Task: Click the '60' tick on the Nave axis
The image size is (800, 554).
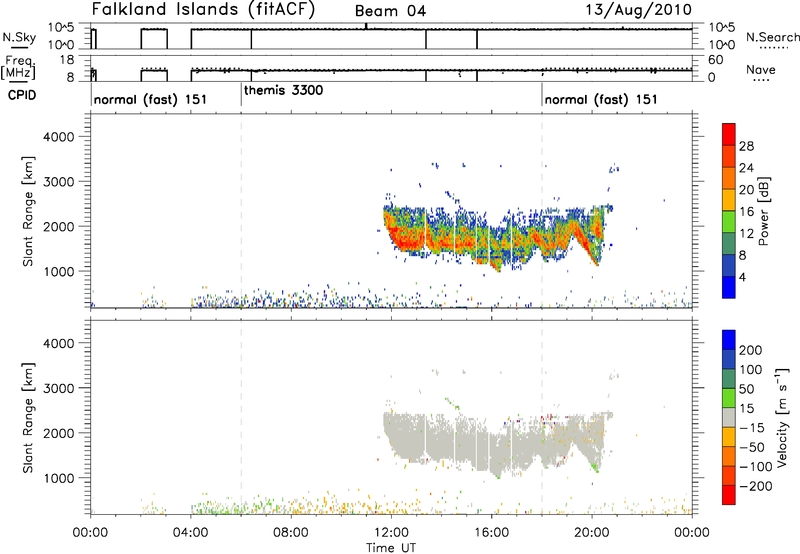Action: [716, 60]
